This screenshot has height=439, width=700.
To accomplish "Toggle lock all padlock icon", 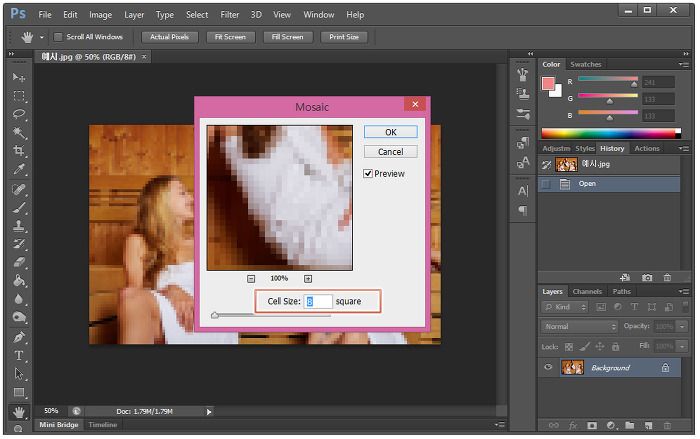I will click(x=616, y=347).
